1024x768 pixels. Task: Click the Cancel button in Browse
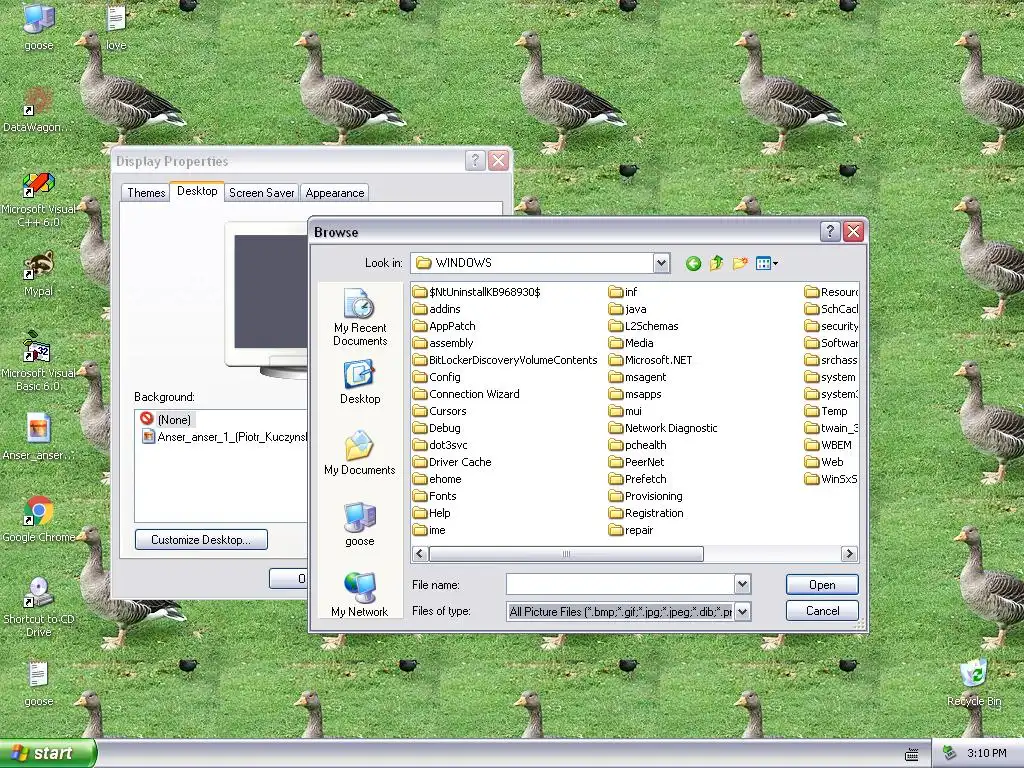click(x=822, y=611)
